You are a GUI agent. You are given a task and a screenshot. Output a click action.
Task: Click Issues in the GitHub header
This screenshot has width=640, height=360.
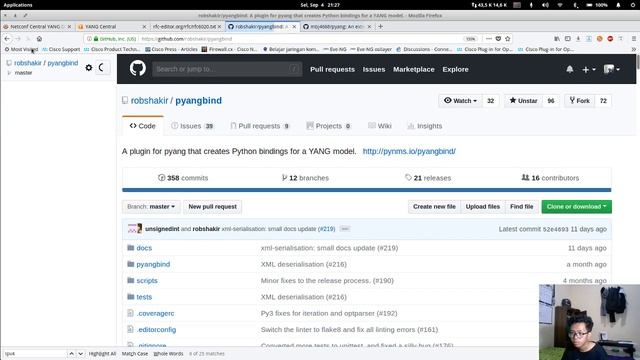(374, 69)
